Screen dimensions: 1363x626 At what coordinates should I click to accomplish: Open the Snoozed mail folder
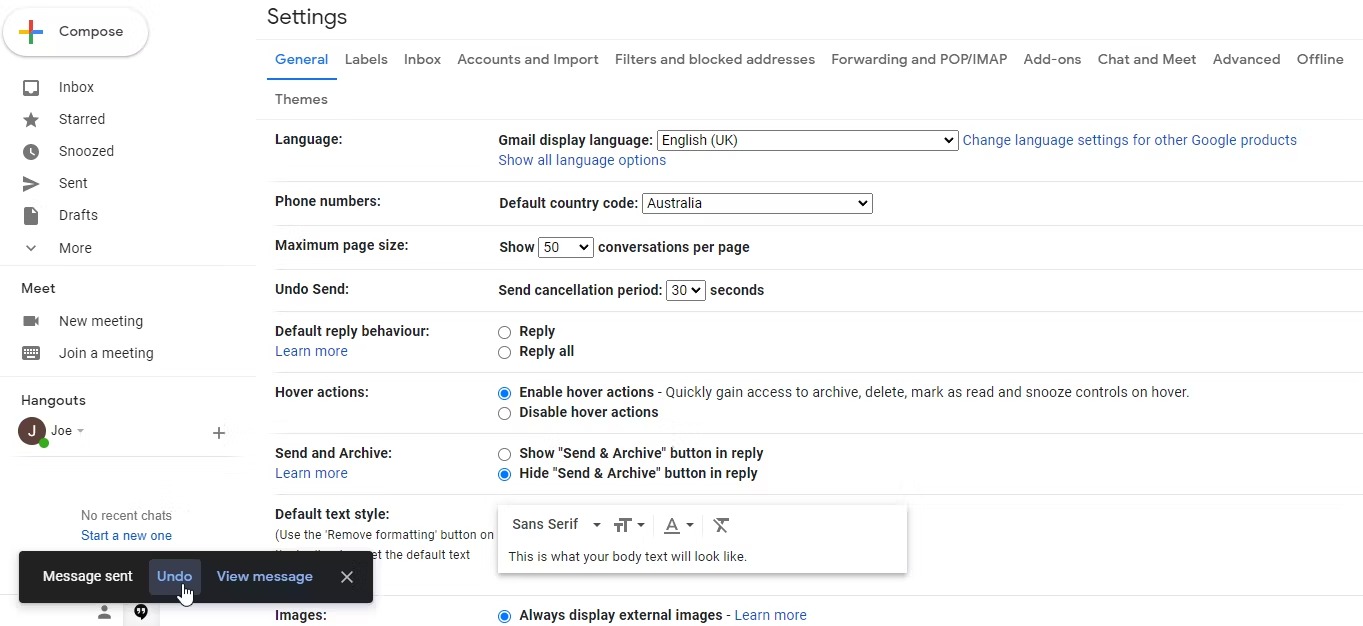tap(86, 151)
